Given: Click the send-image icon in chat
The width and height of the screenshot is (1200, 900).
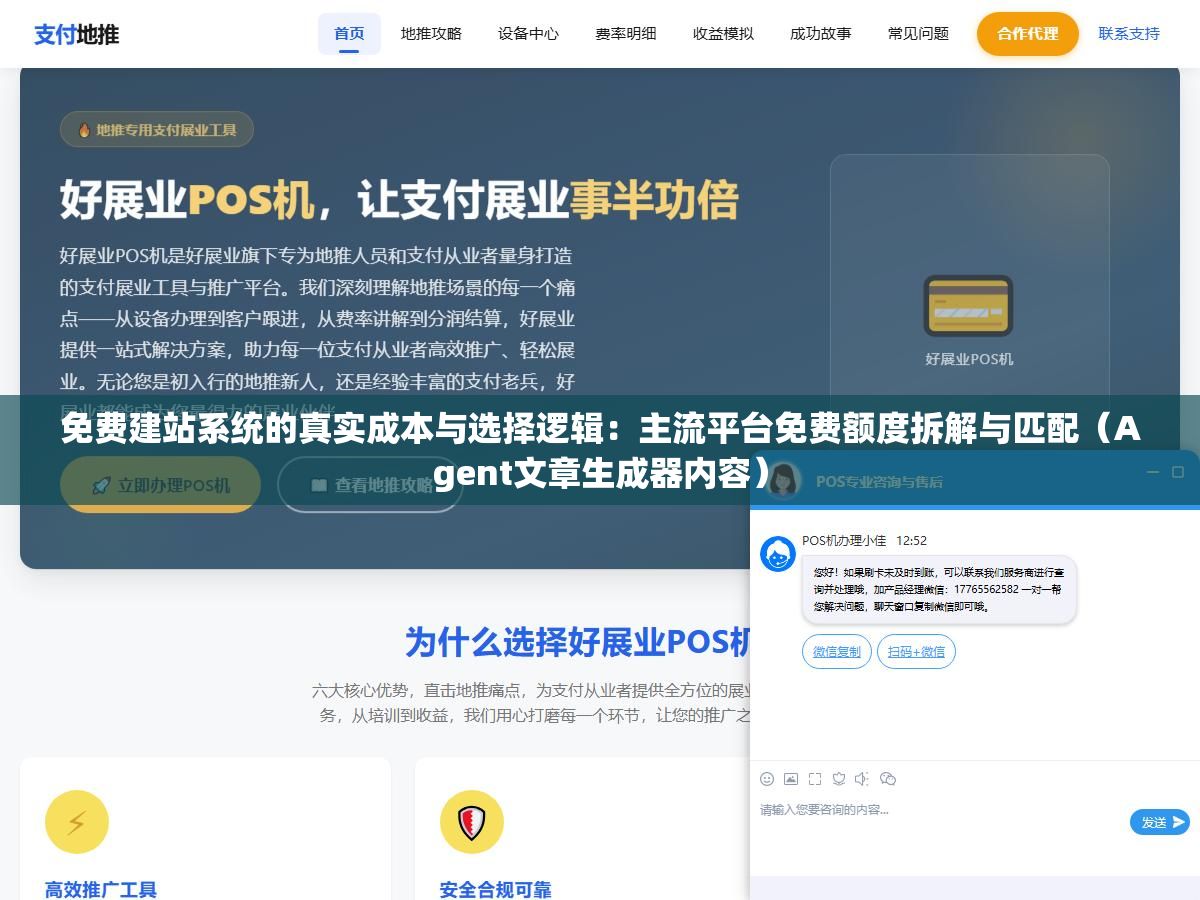Looking at the screenshot, I should click(x=791, y=779).
